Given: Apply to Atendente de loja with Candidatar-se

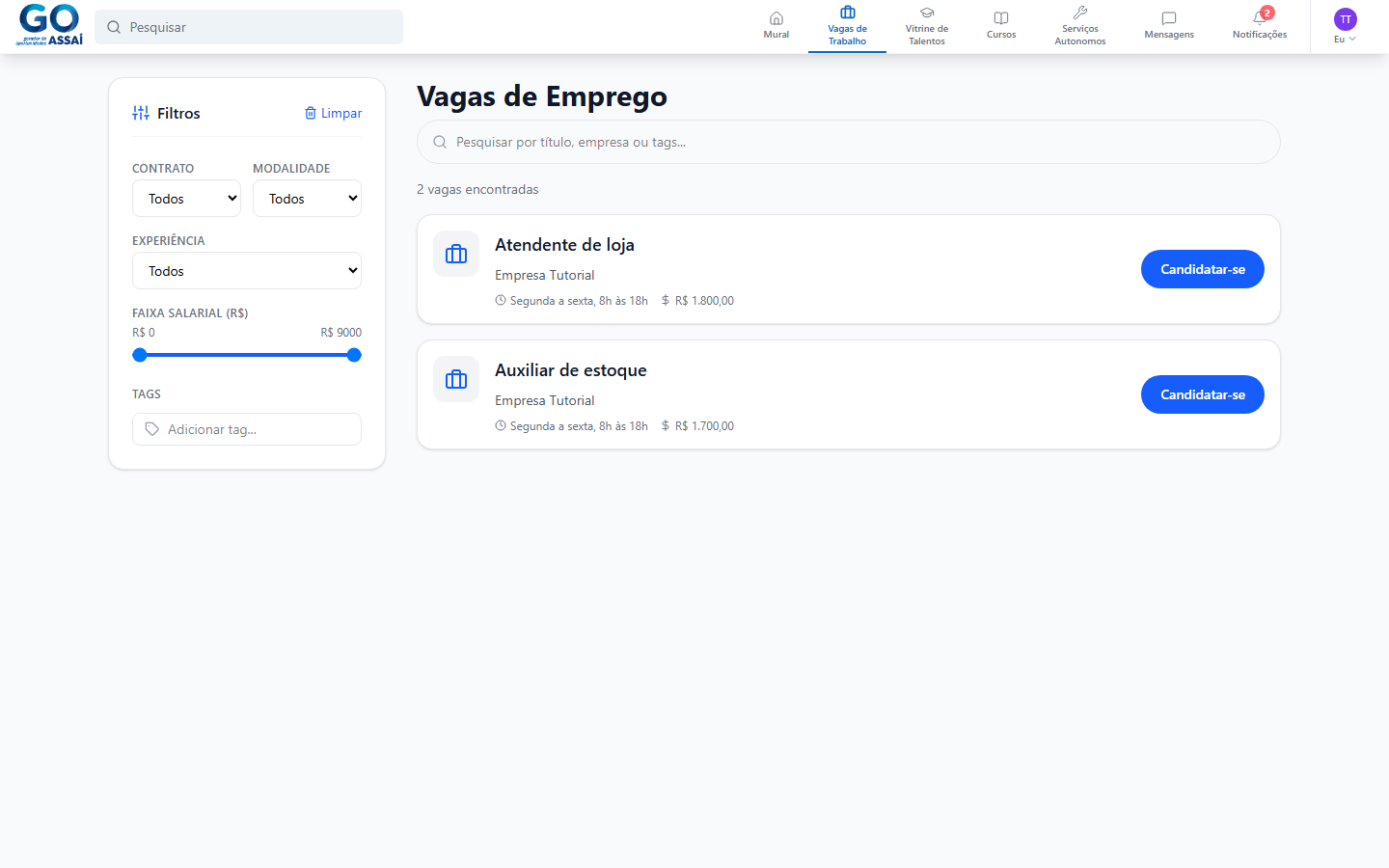Looking at the screenshot, I should pyautogui.click(x=1203, y=269).
